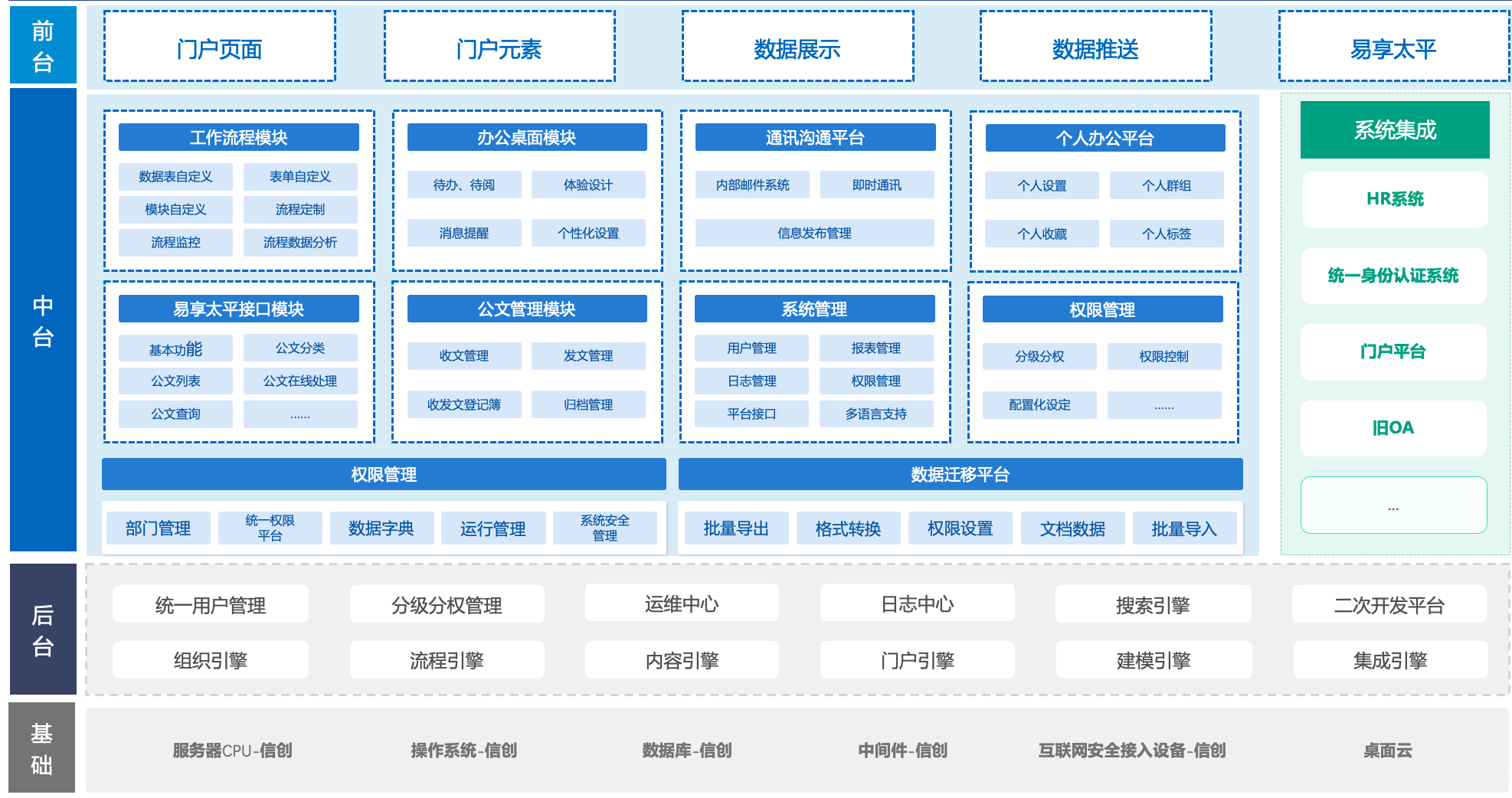Select the 个人收藏 item
The height and width of the screenshot is (798, 1512).
click(x=1042, y=234)
